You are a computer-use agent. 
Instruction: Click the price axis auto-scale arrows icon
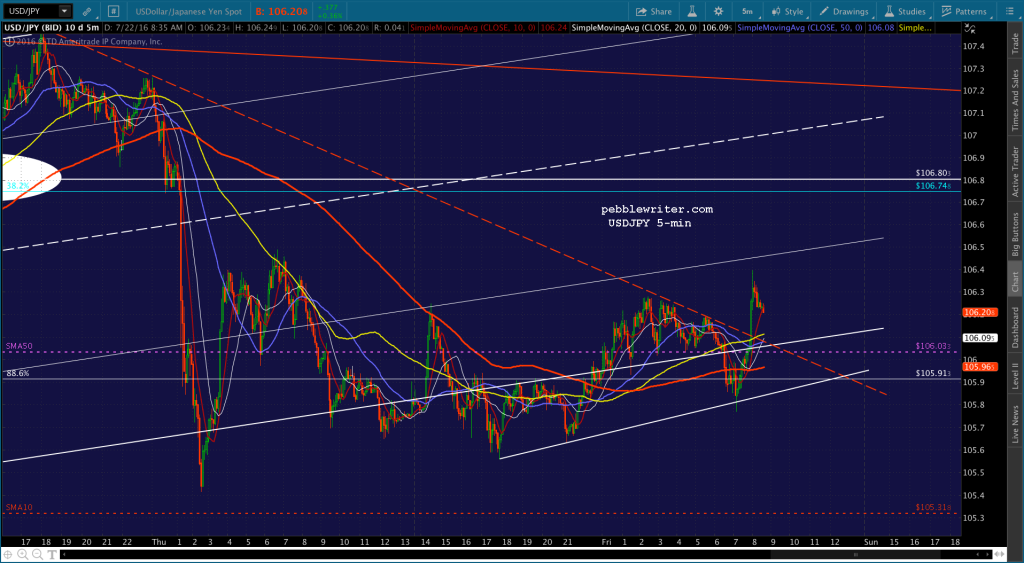click(x=970, y=28)
